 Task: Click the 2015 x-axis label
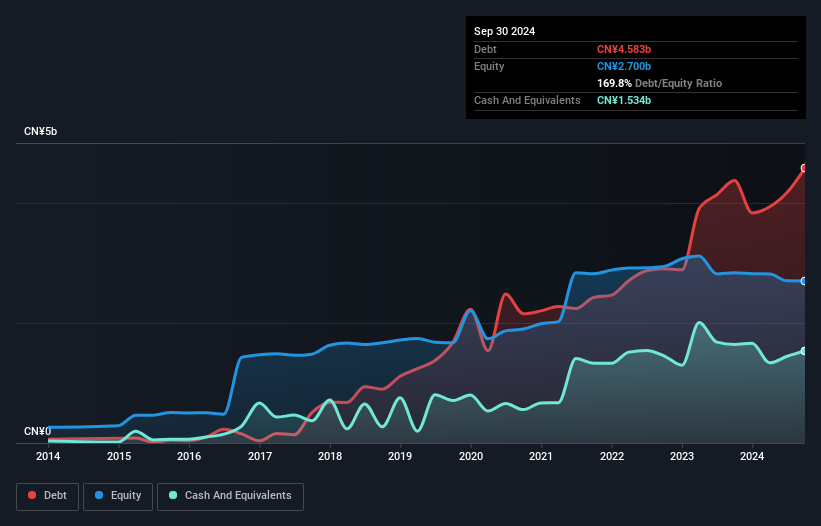point(119,456)
